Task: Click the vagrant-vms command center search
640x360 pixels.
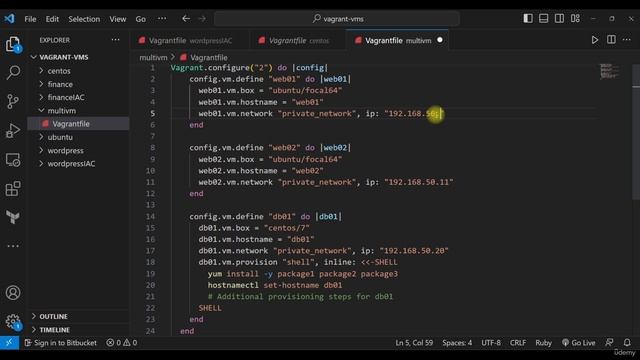Action: [x=337, y=19]
